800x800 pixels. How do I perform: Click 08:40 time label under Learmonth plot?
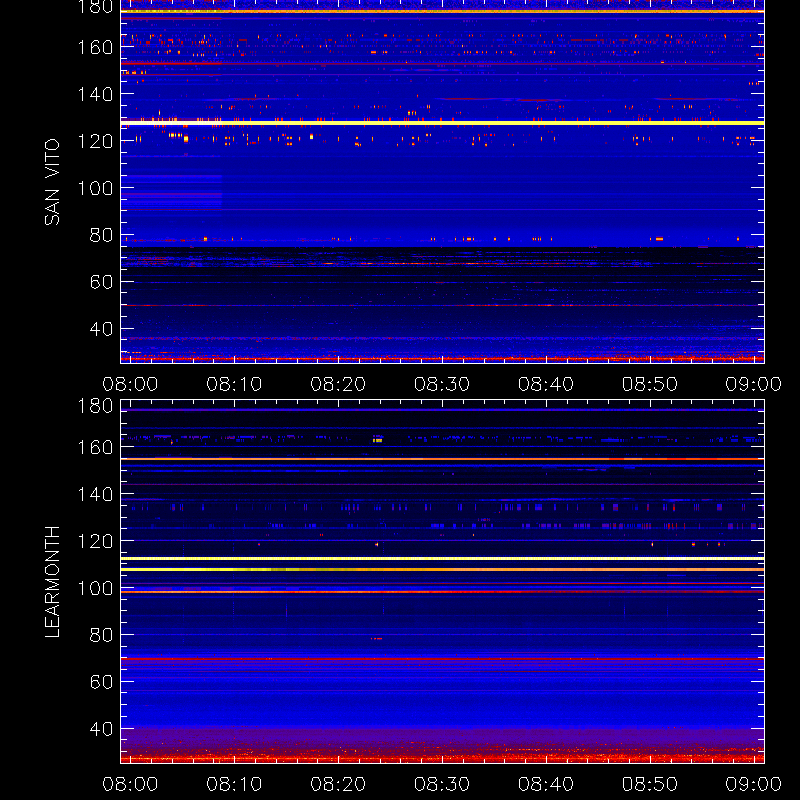546,784
